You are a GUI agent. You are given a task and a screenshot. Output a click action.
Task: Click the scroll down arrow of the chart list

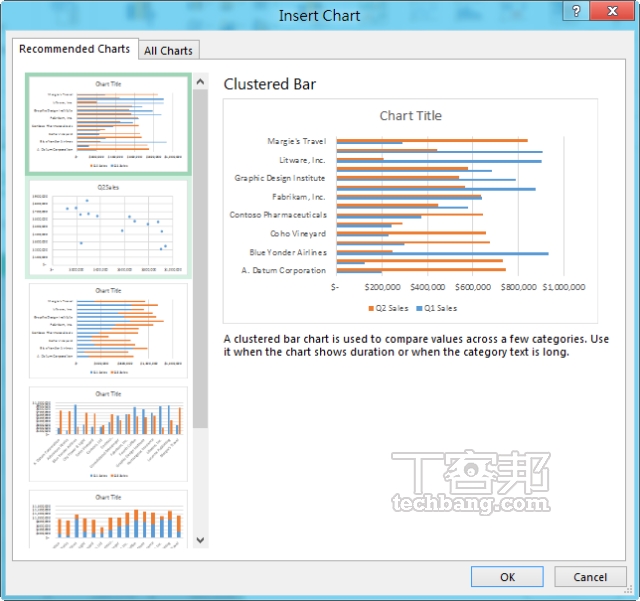click(x=200, y=540)
